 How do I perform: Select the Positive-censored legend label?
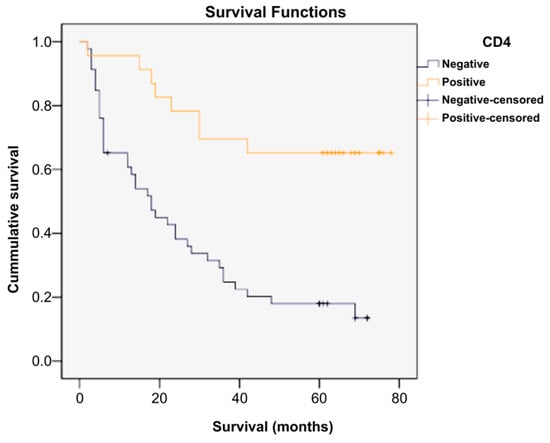(x=491, y=118)
